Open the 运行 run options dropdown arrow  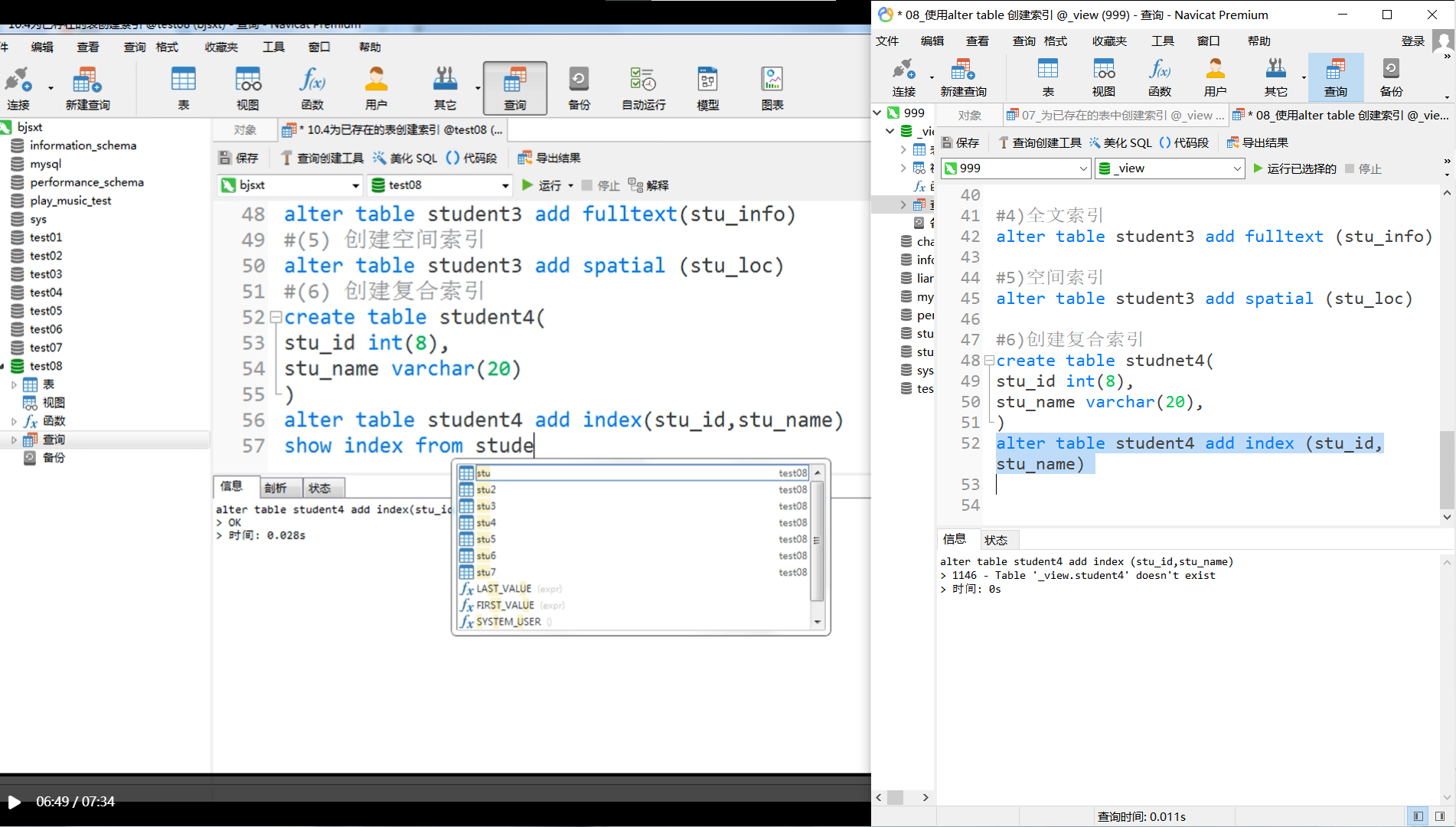click(571, 186)
